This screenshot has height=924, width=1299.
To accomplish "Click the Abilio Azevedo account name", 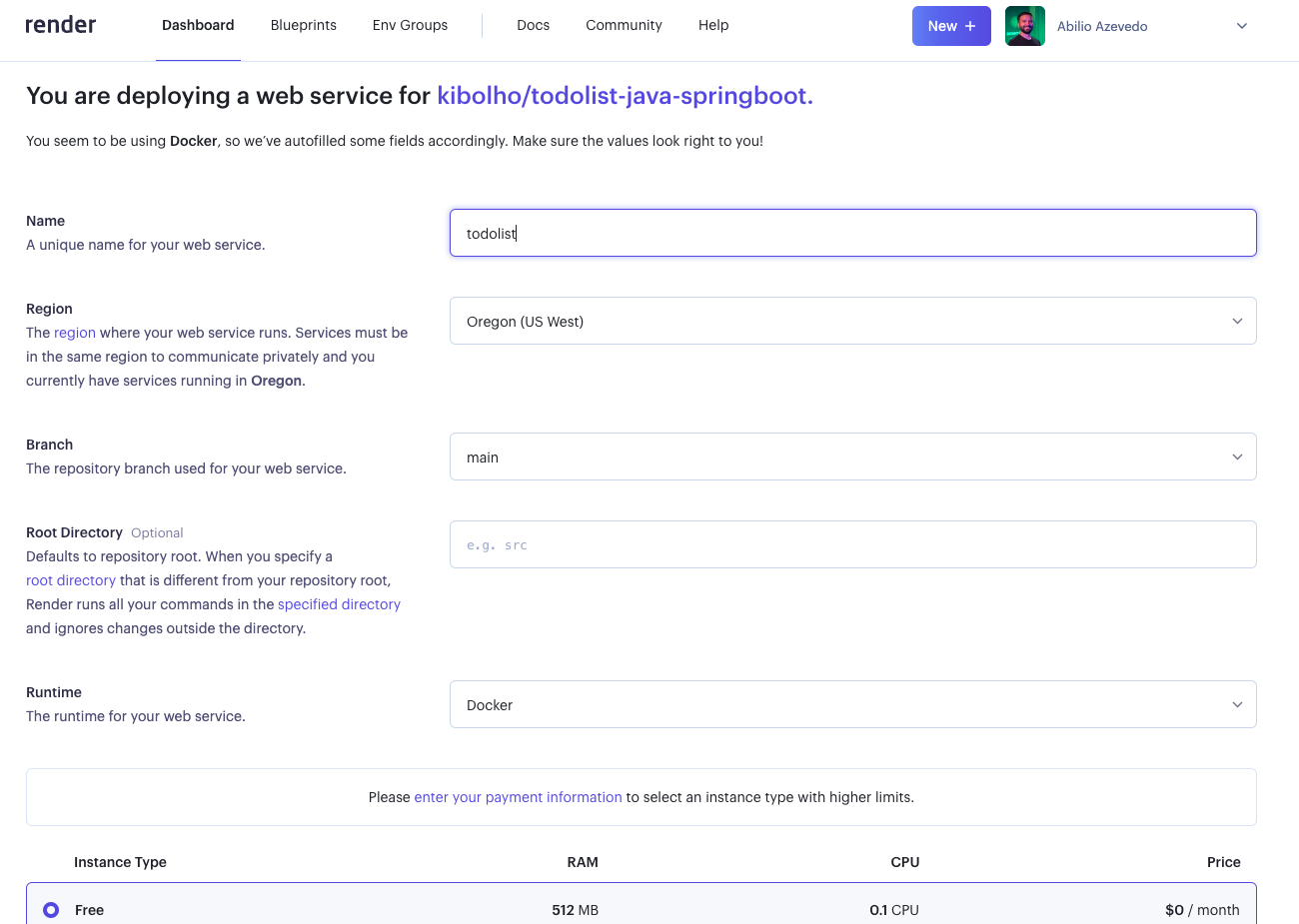I will [x=1102, y=26].
